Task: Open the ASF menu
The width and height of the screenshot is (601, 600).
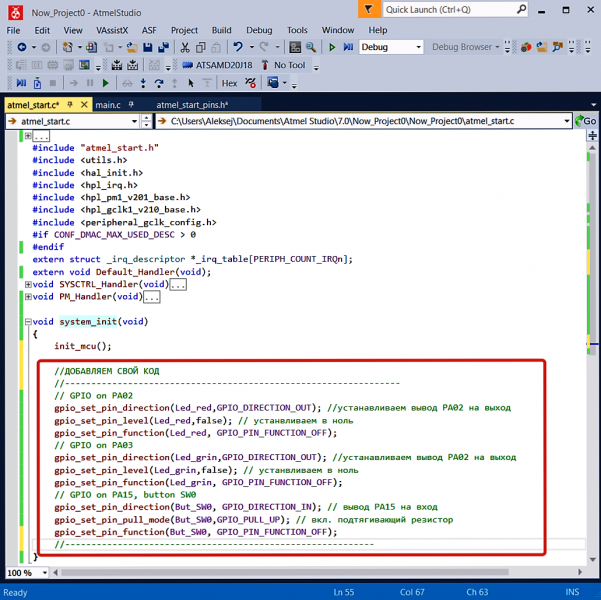Action: pyautogui.click(x=149, y=30)
